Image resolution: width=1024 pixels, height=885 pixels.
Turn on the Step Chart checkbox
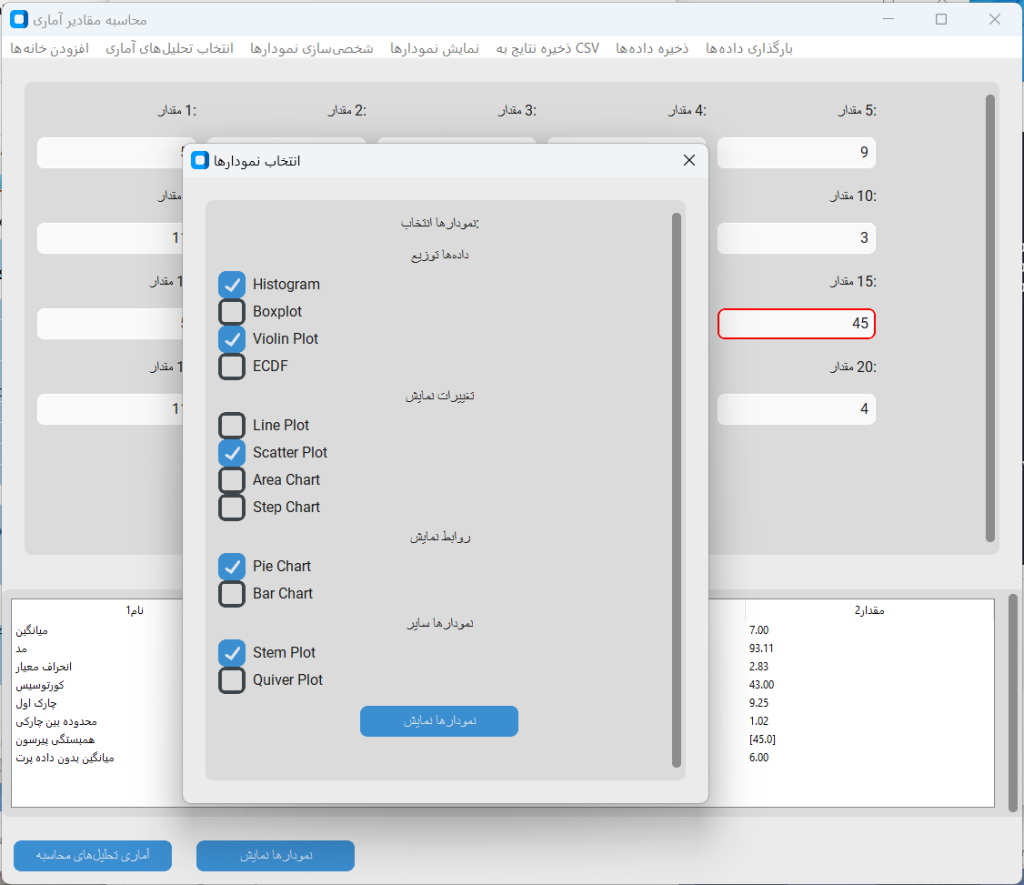coord(232,508)
